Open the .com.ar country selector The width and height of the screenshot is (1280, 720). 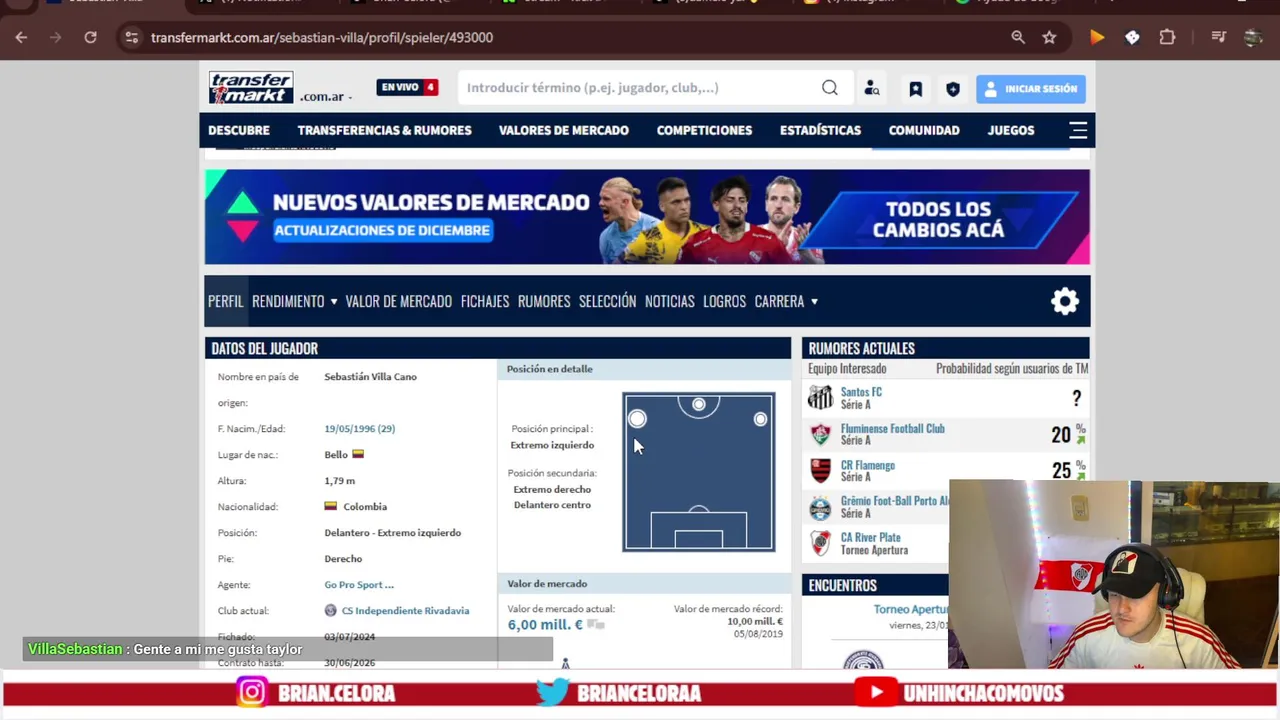(x=325, y=97)
